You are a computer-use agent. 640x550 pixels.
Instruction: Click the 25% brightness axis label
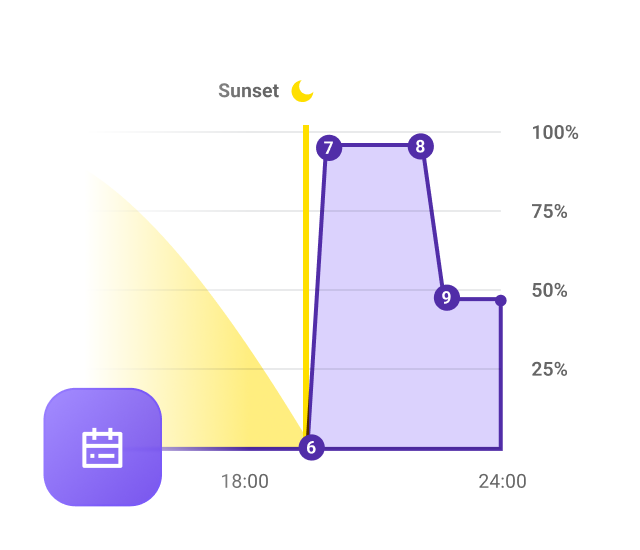click(549, 370)
